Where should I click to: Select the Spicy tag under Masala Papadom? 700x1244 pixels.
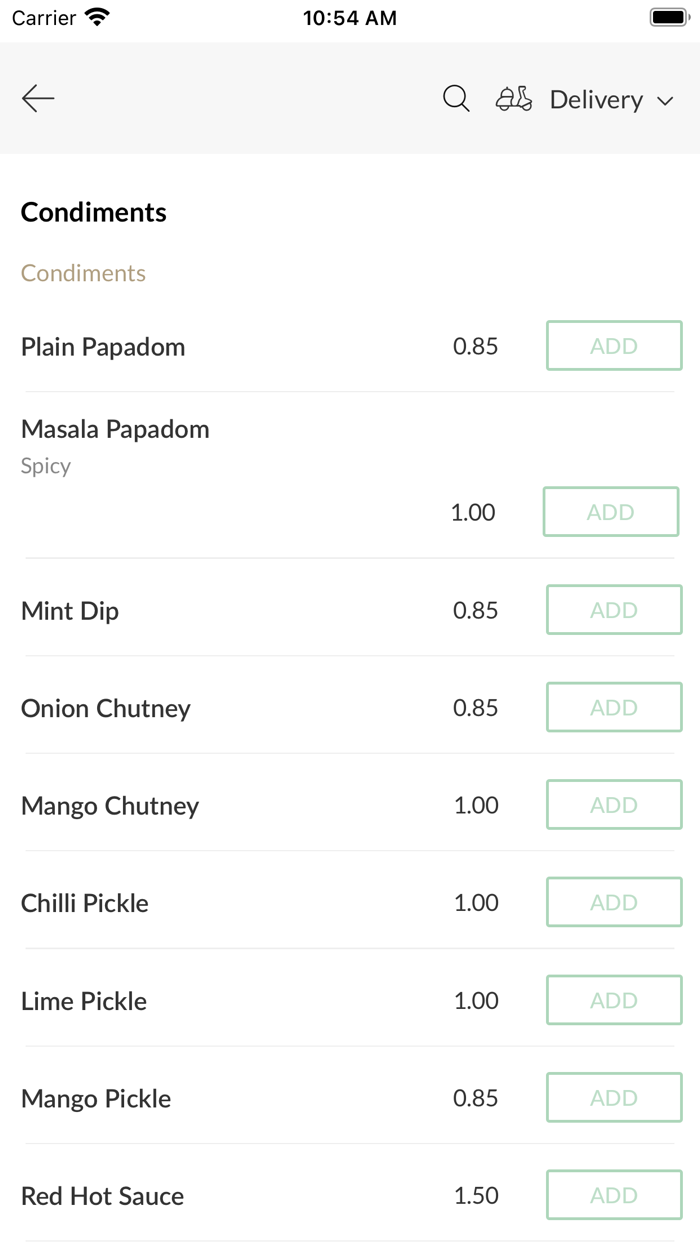45,466
